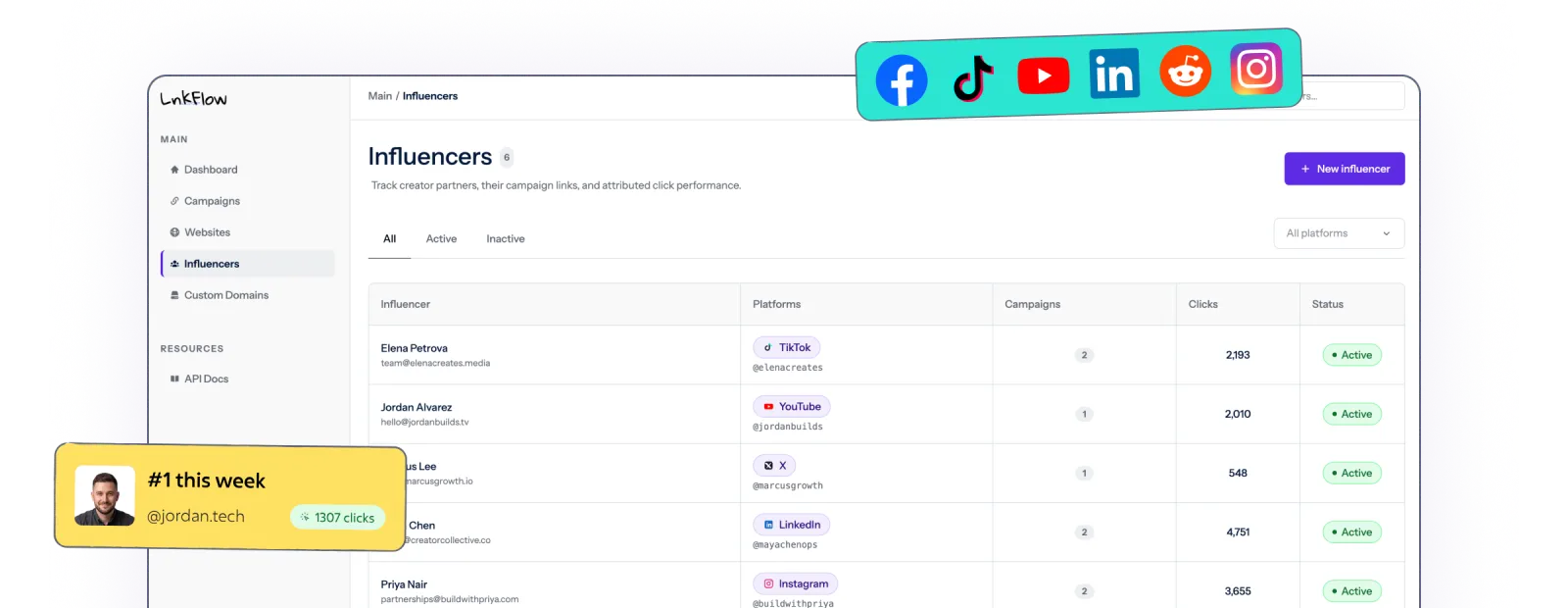Image resolution: width=1568 pixels, height=608 pixels.
Task: Click the LinkedIn platform badge
Action: click(x=792, y=525)
